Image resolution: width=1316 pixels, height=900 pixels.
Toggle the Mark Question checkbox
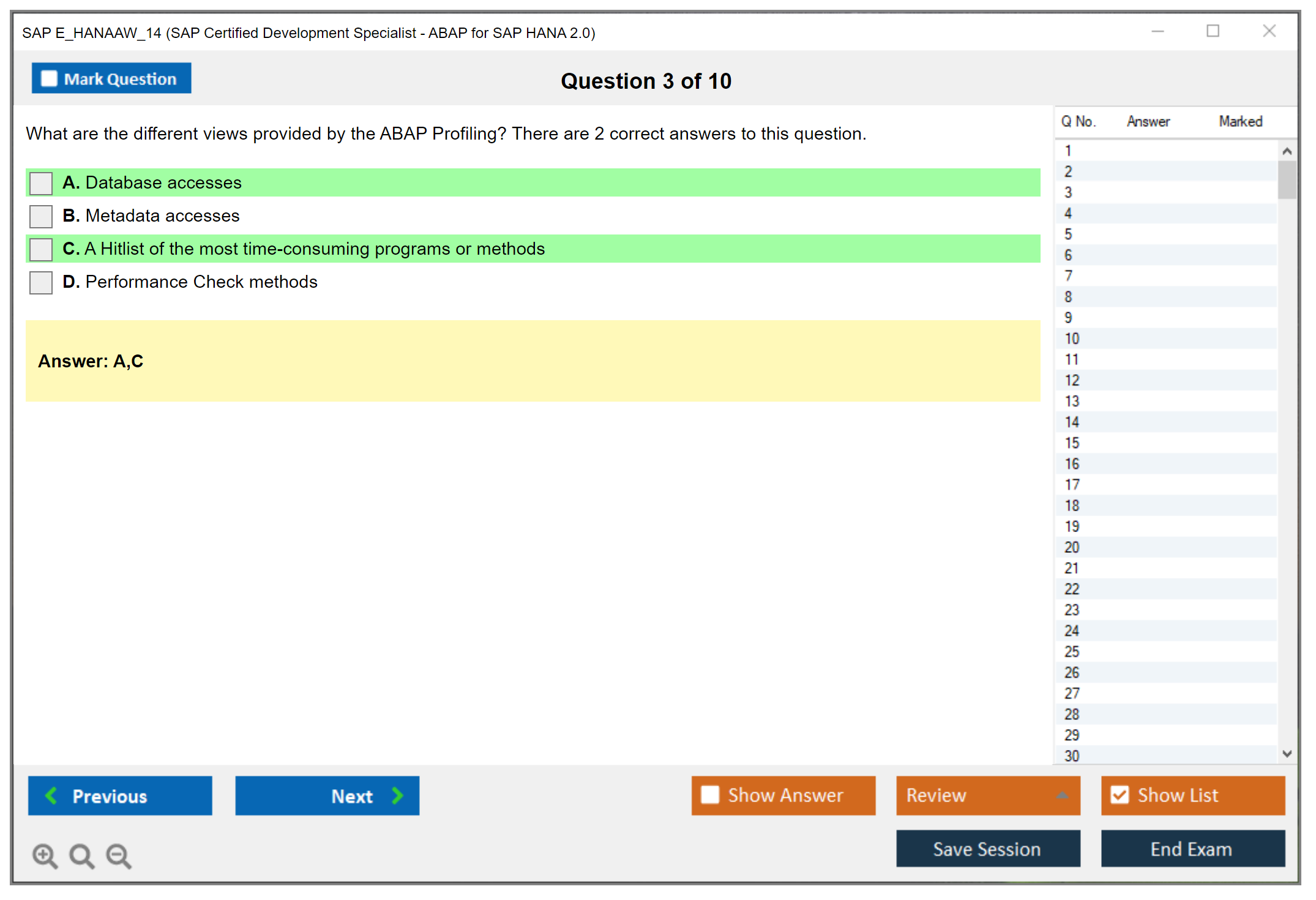(x=49, y=78)
